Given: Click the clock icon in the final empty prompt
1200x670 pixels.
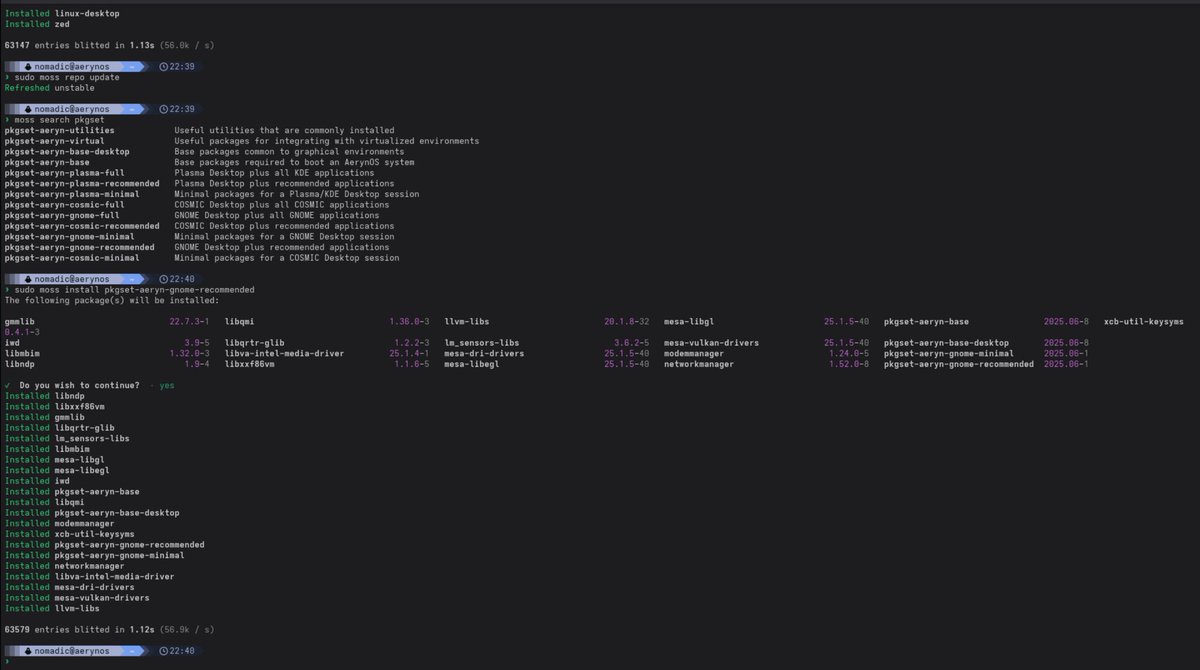Looking at the screenshot, I should [x=163, y=650].
